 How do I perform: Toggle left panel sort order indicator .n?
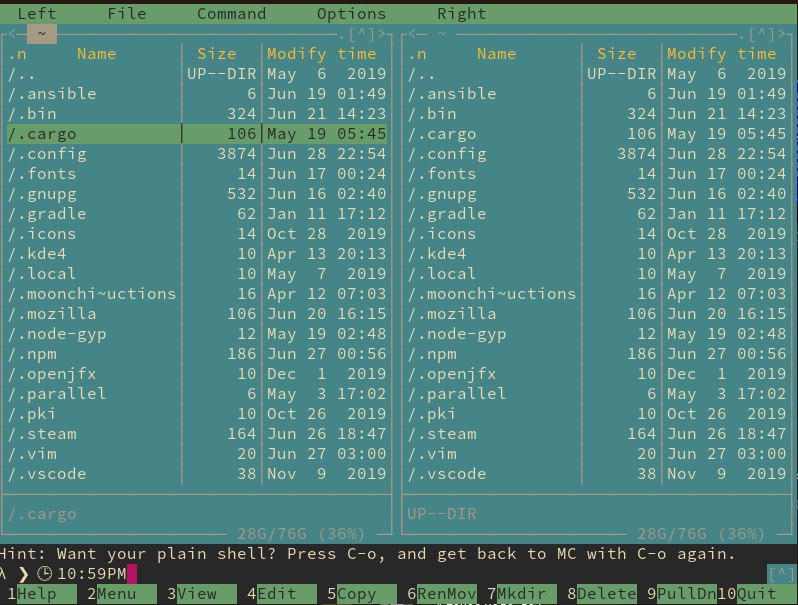(x=17, y=54)
